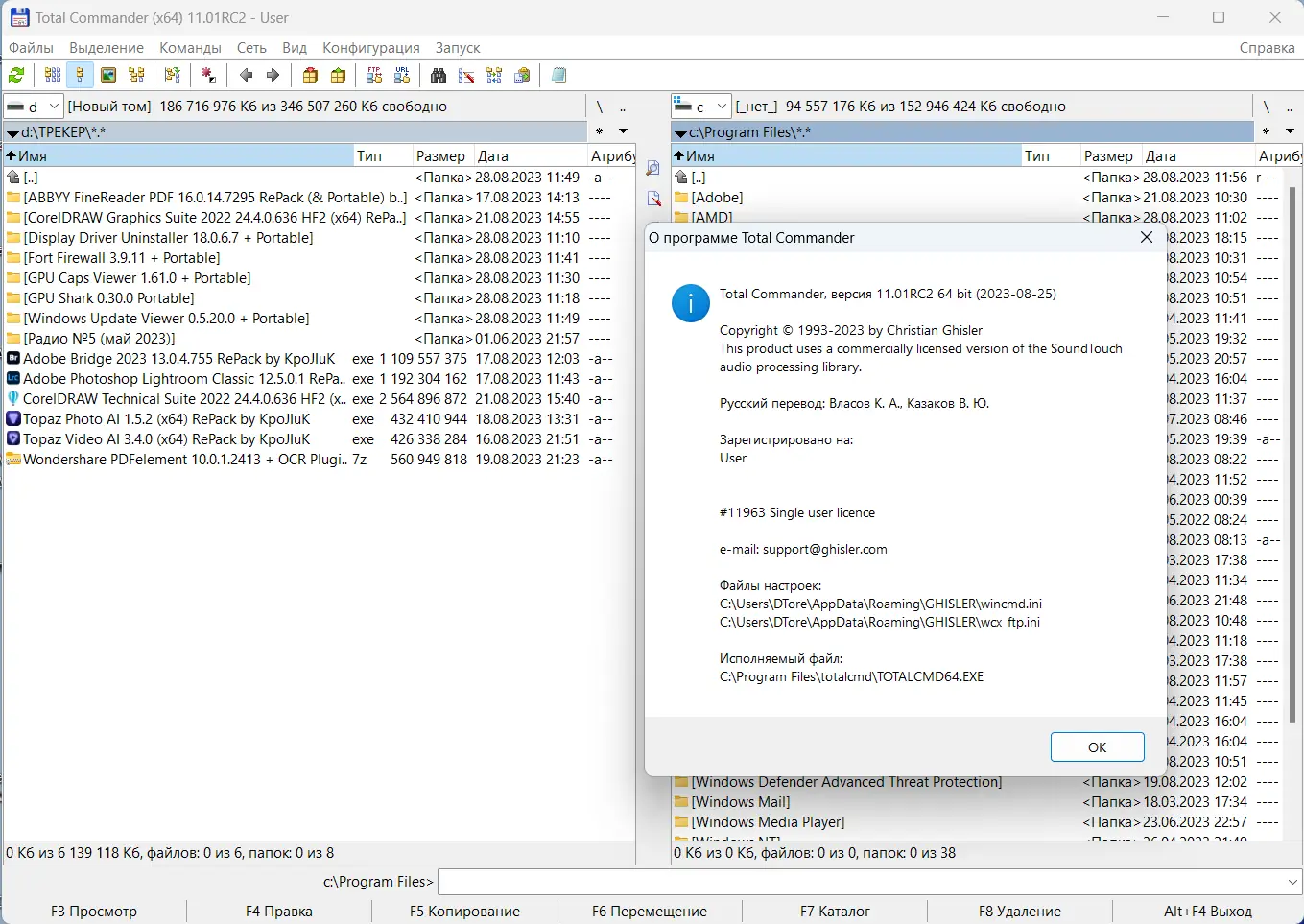
Task: Click the green refresh icon in toolbar
Action: tap(16, 75)
